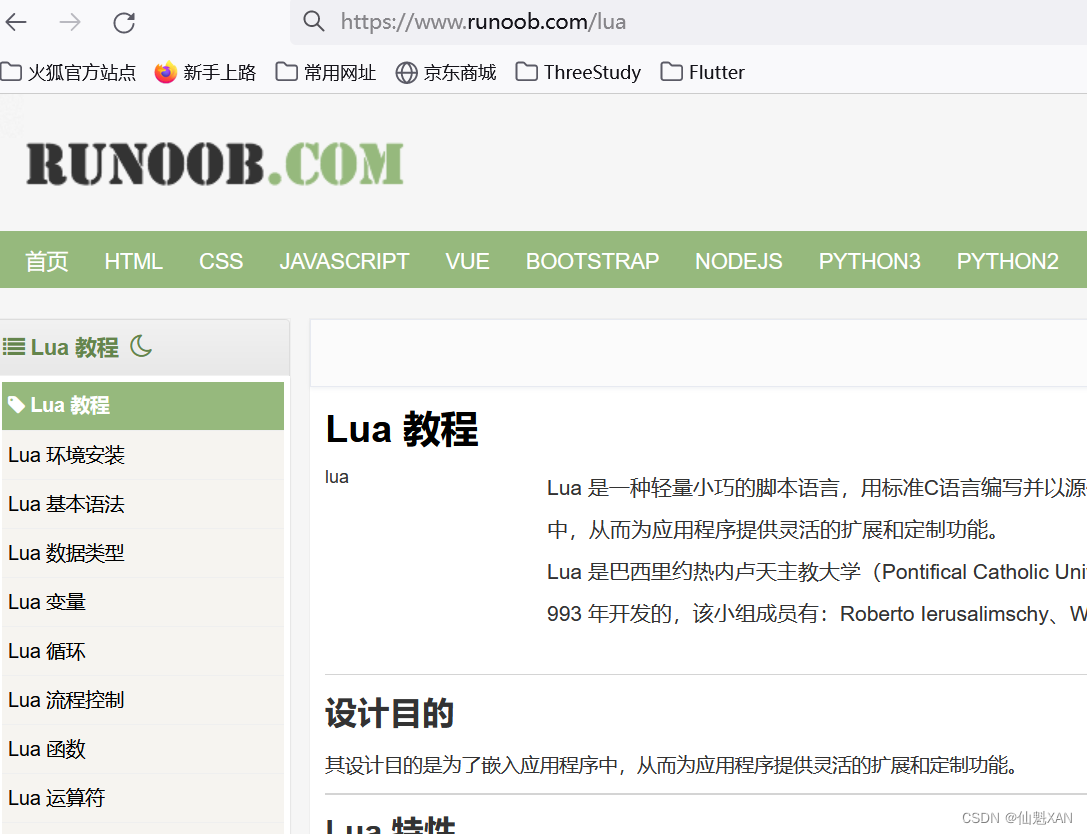Viewport: 1087px width, 834px height.
Task: Click the globe icon beside 京东商城 bookmark
Action: click(x=406, y=71)
